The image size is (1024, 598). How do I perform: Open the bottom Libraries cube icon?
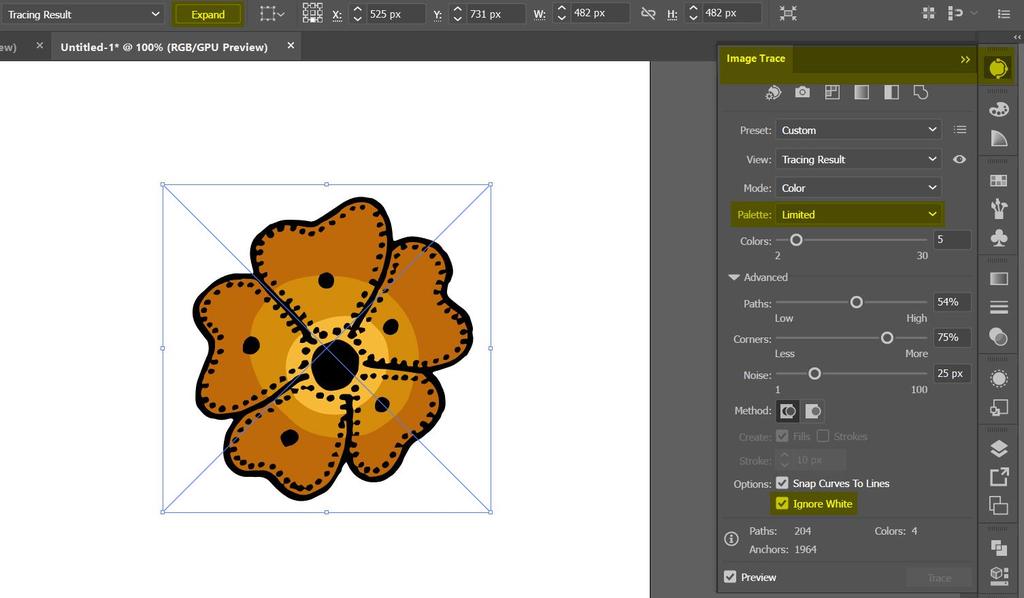click(999, 575)
